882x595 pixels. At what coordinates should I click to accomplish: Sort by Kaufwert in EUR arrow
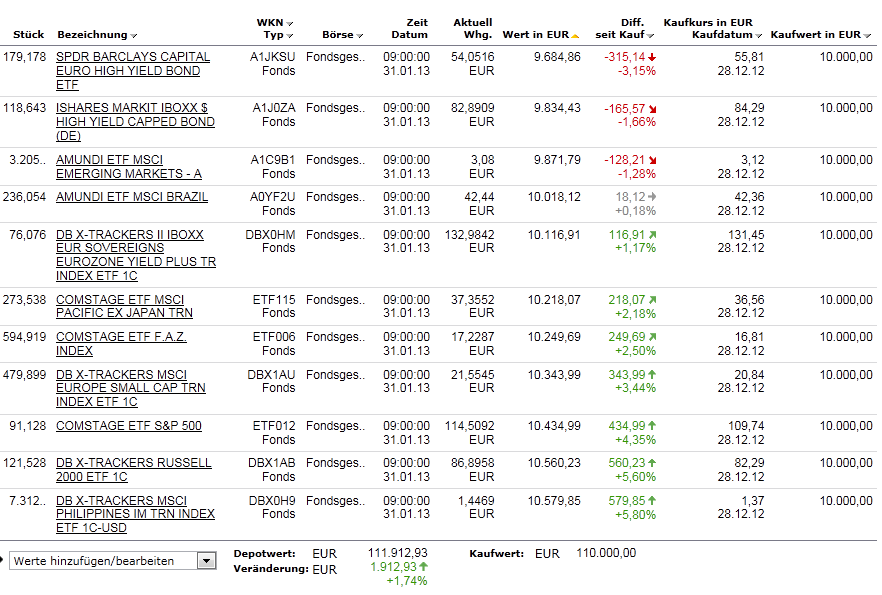pos(867,35)
